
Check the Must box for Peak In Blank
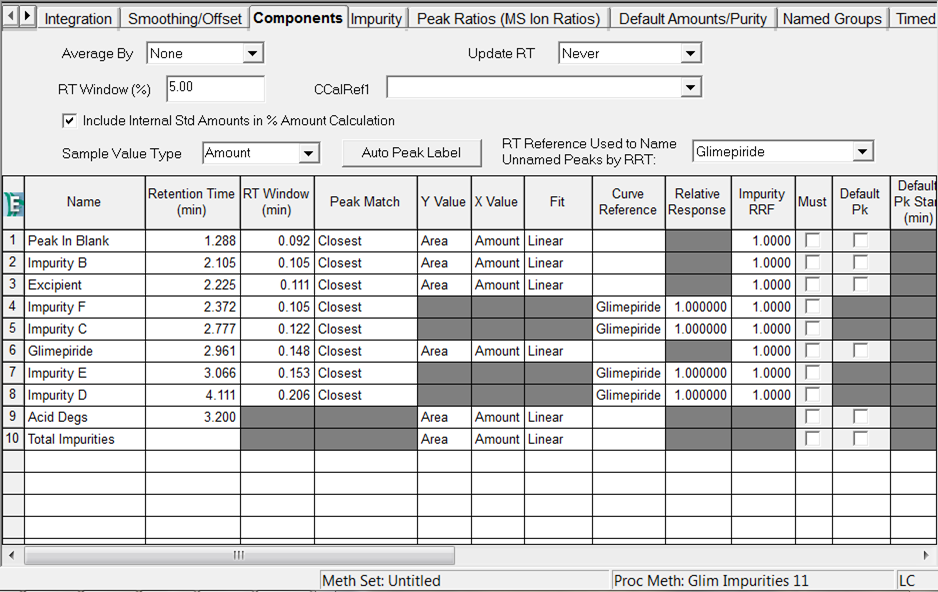812,240
